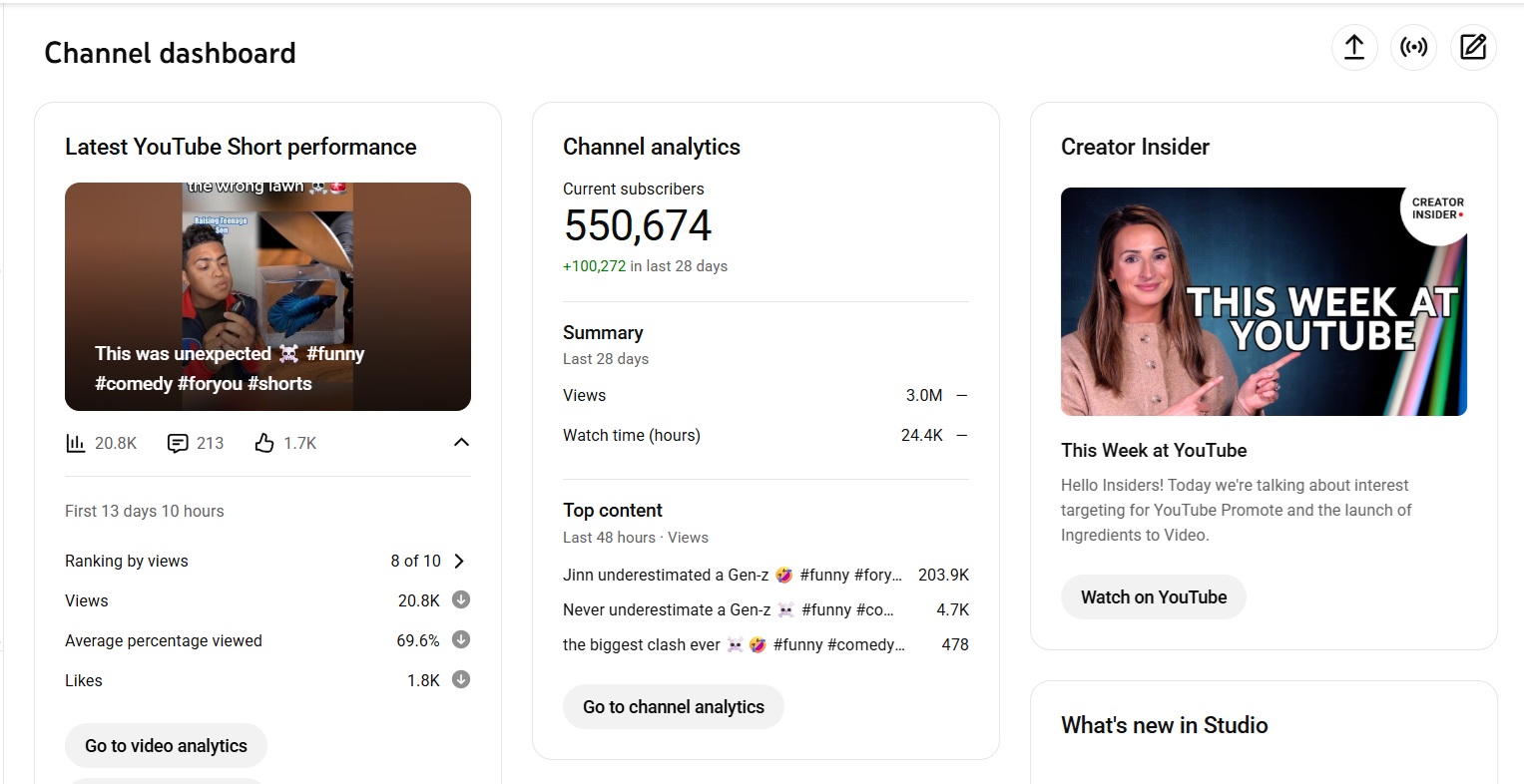The height and width of the screenshot is (784, 1524).
Task: Click the views bar chart icon
Action: 76,443
